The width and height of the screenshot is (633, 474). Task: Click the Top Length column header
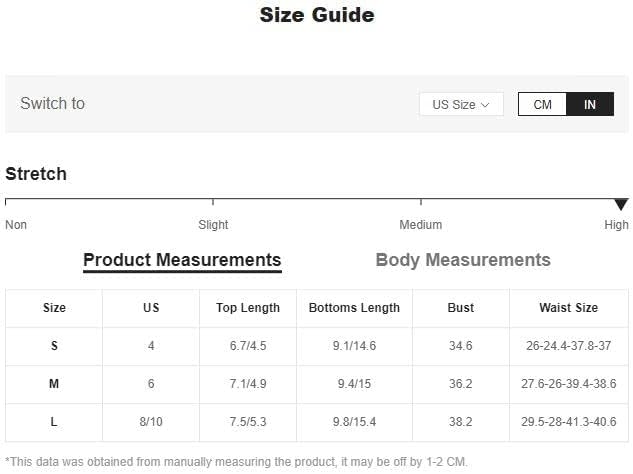tap(248, 308)
